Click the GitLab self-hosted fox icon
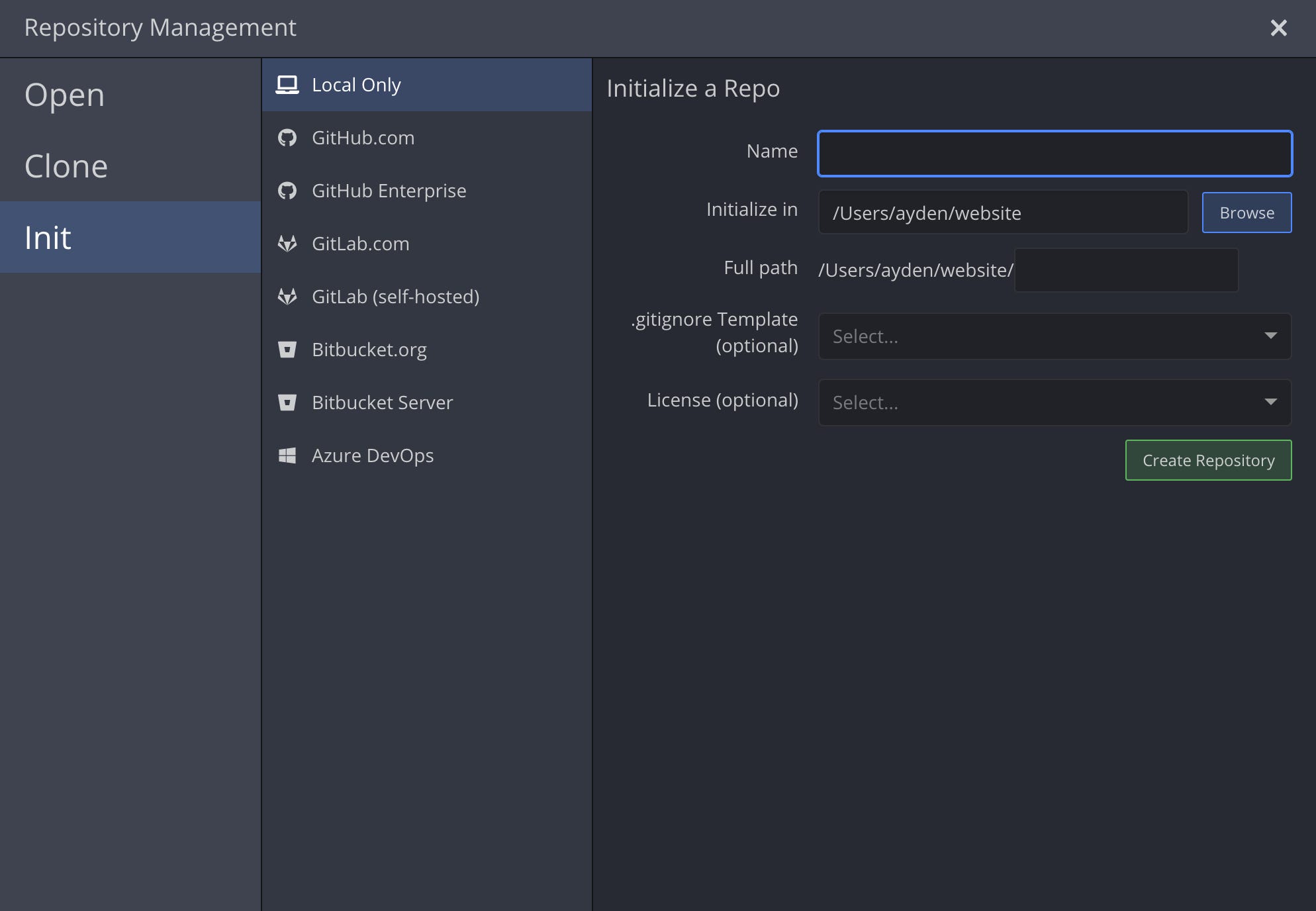This screenshot has width=1316, height=911. (287, 297)
